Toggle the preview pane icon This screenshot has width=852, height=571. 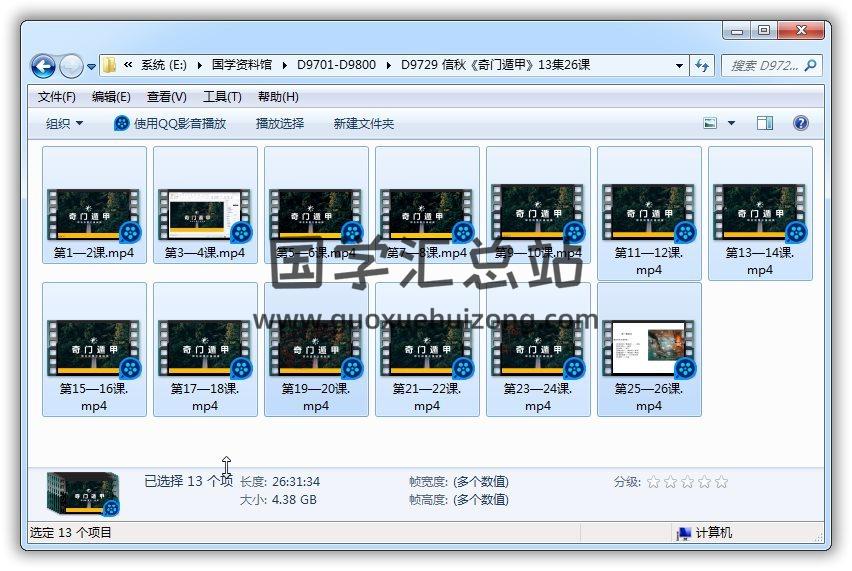pyautogui.click(x=765, y=123)
